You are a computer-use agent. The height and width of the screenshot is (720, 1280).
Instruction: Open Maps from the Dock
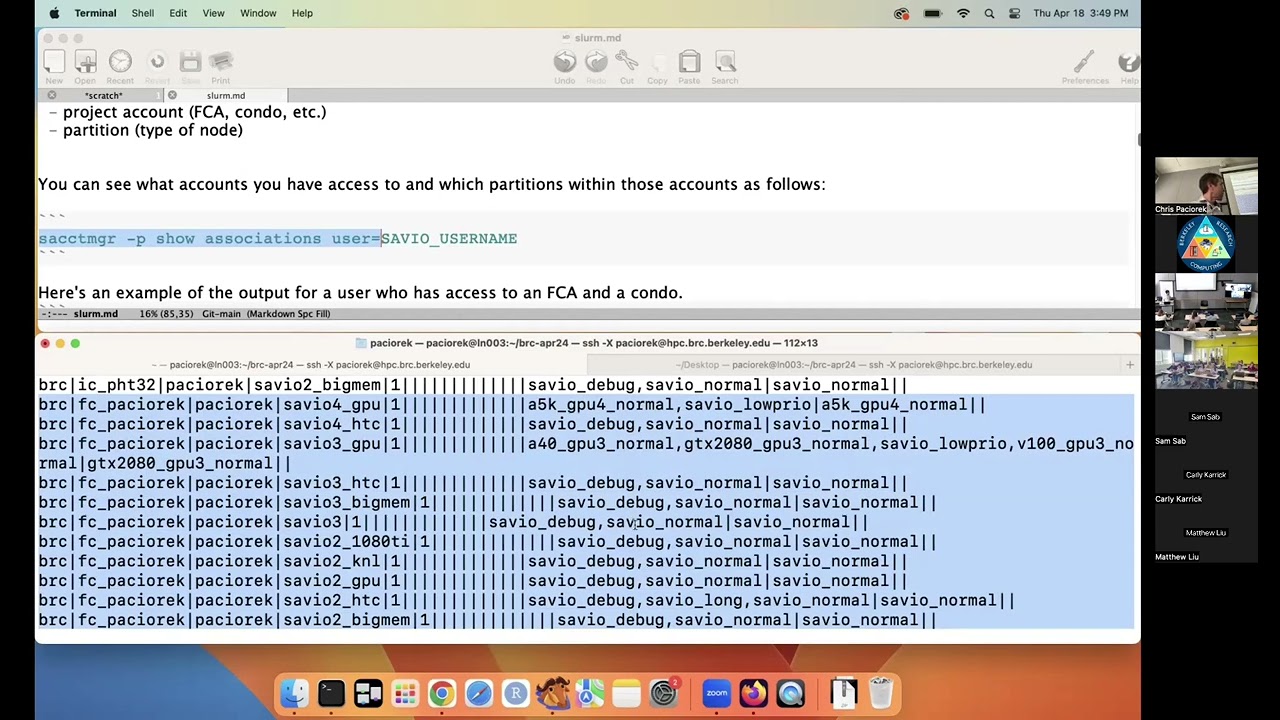click(589, 693)
